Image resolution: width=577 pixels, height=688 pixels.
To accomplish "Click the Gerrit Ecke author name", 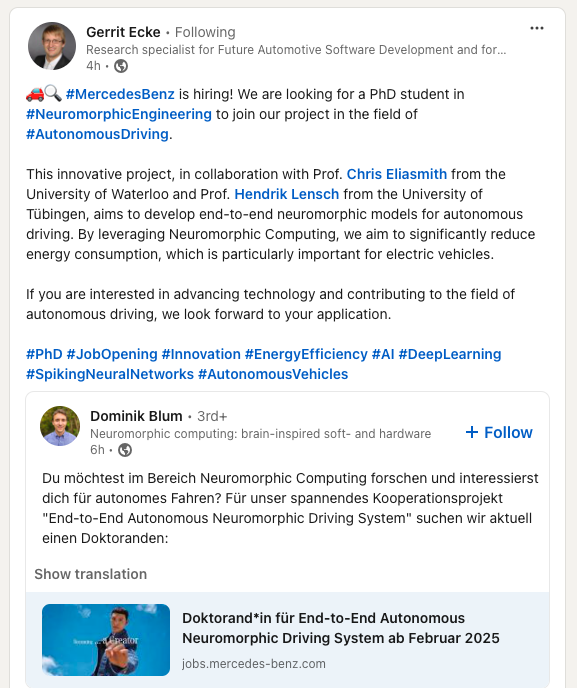I will (123, 32).
